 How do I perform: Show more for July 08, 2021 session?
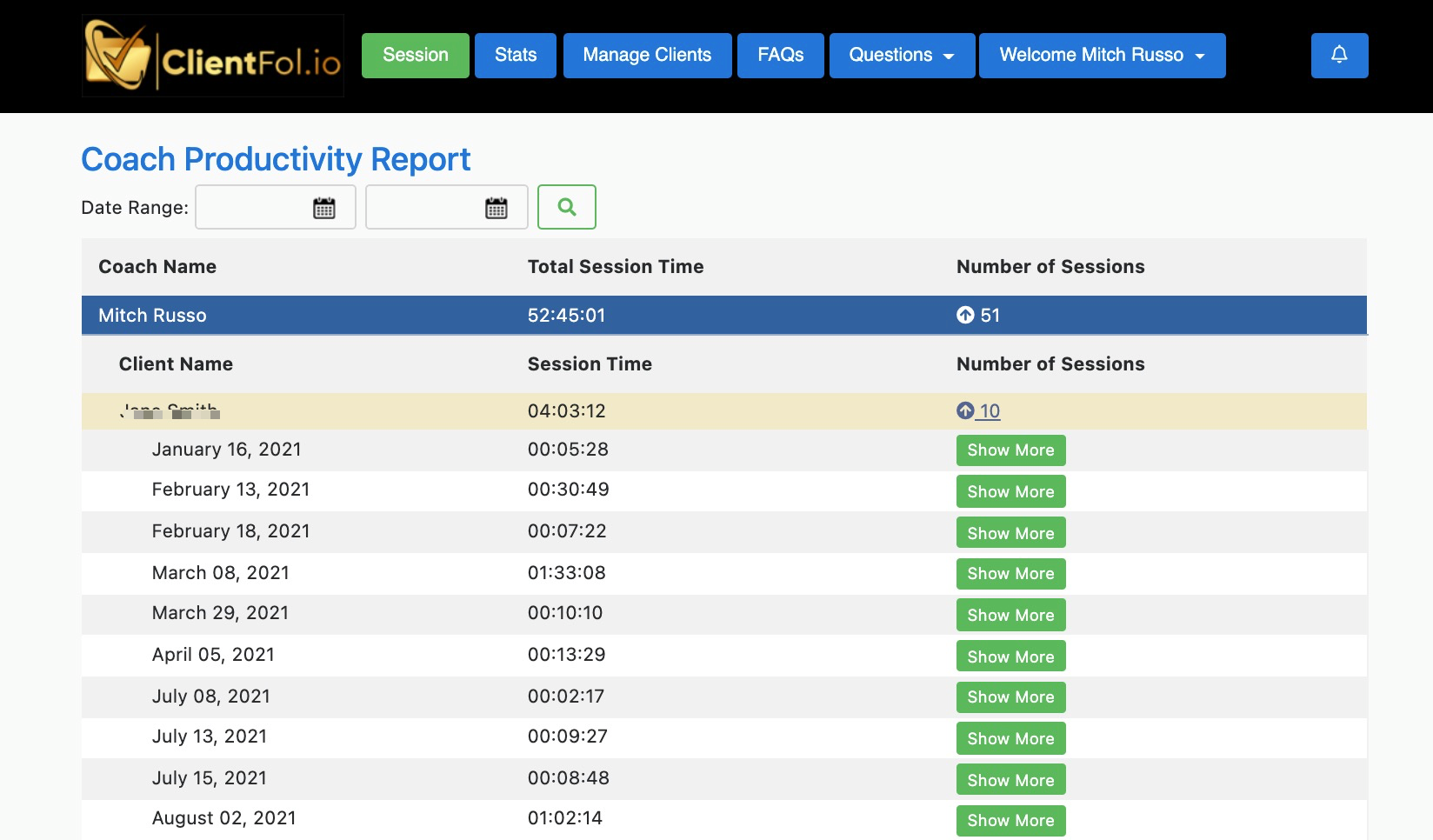1011,697
